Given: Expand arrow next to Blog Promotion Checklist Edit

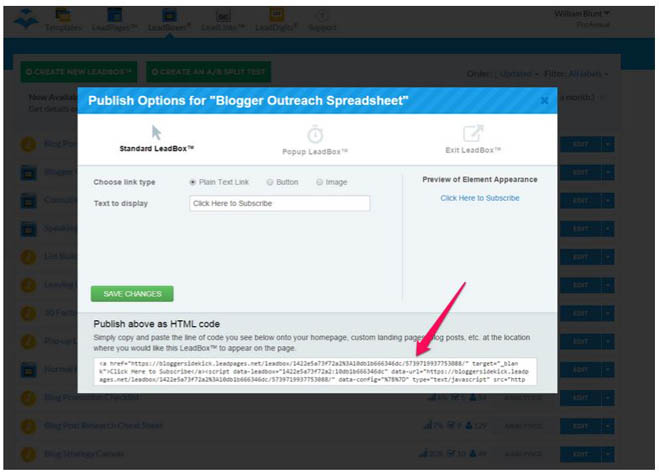Looking at the screenshot, I should (x=608, y=398).
